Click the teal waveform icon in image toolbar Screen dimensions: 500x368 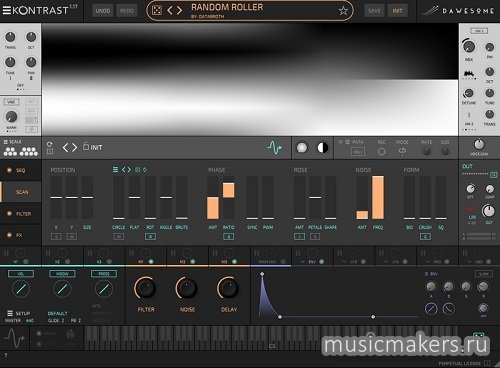[x=274, y=147]
